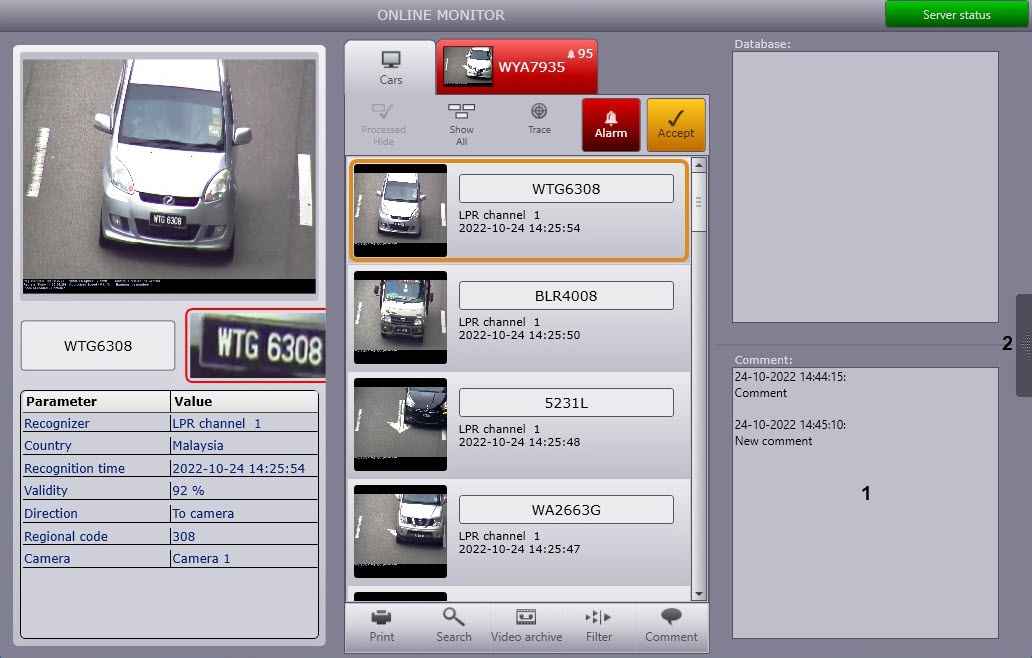Select the WTG6308 recognition entry thumbnail
The image size is (1032, 658).
pos(400,211)
